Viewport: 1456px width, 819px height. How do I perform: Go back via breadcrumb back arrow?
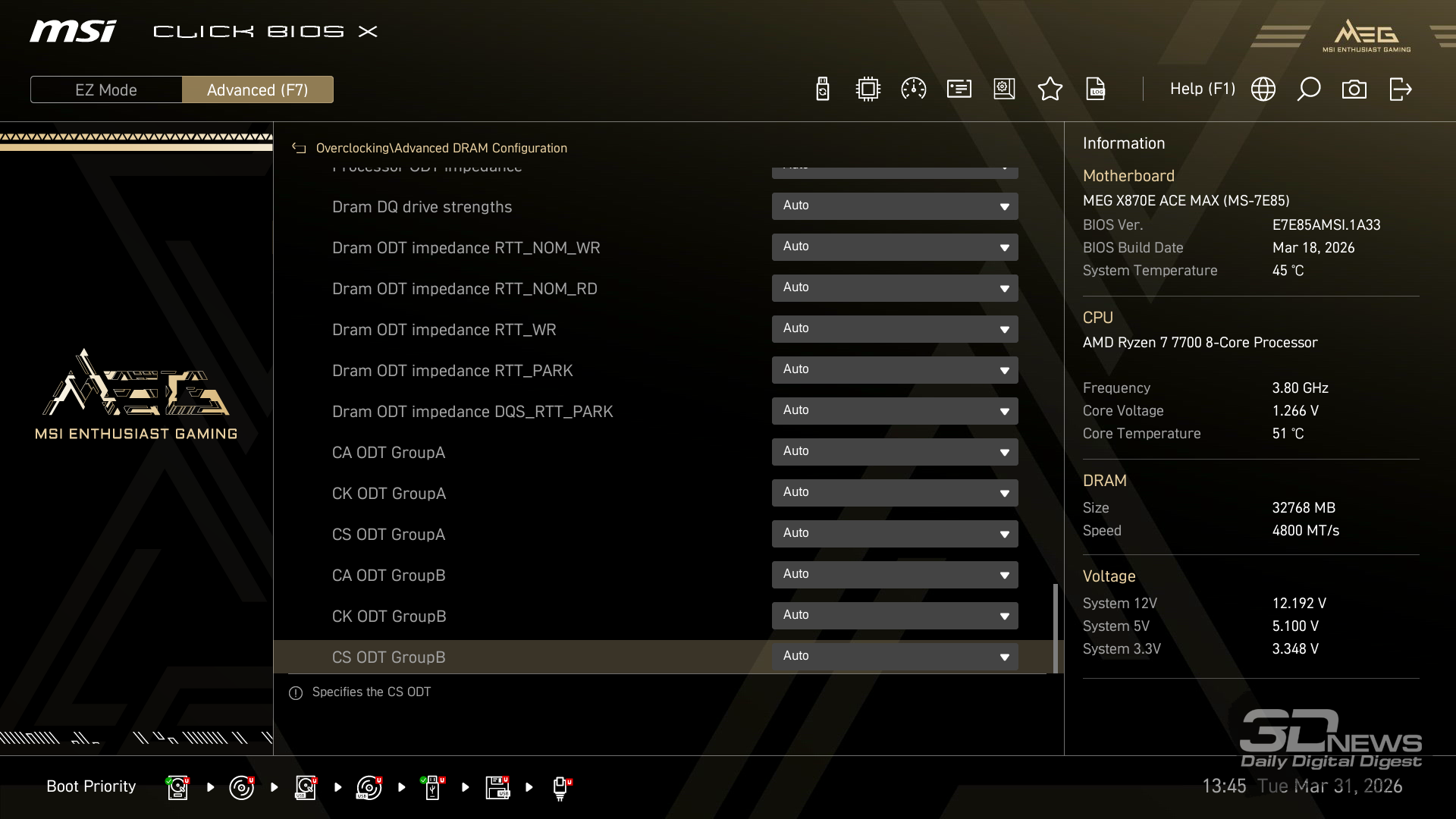pos(299,149)
